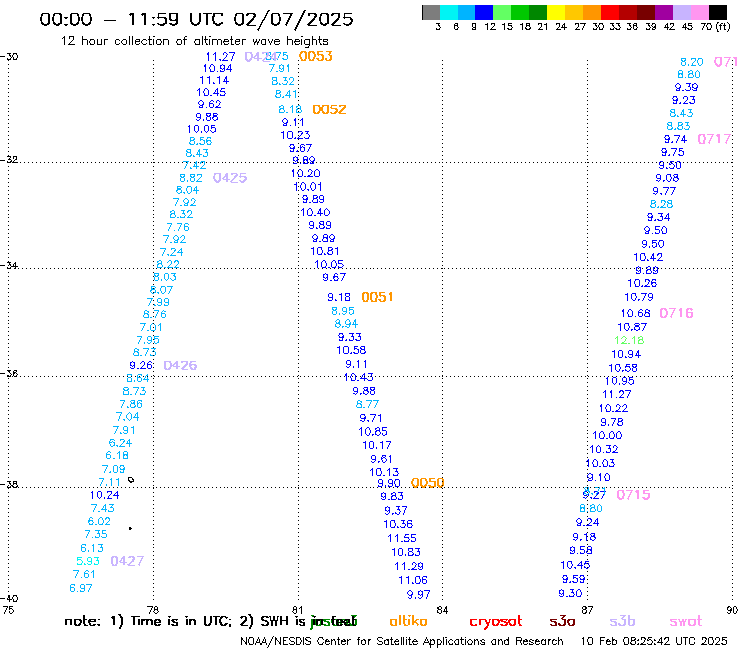Click wave height value 8.20
This screenshot has width=740, height=650.
tap(692, 62)
